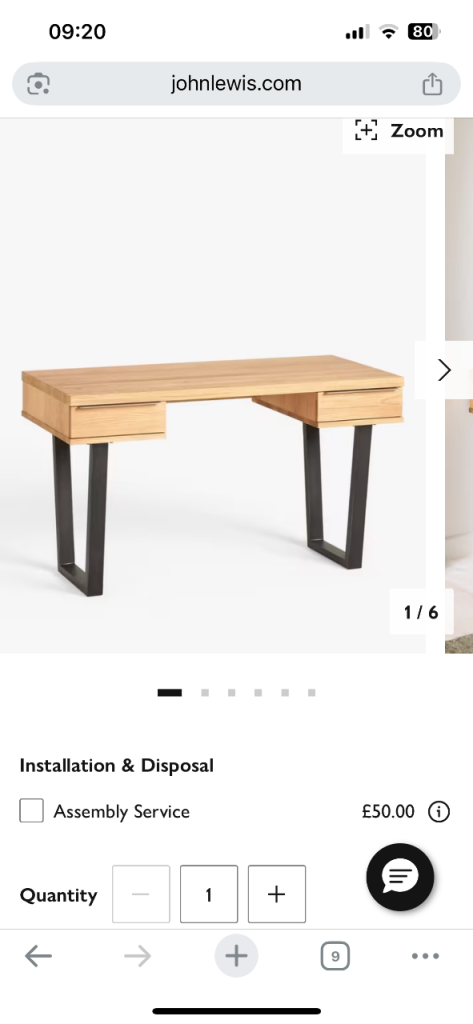Screen dimensions: 473x1024
Task: Go back with the browser back arrow
Action: [39, 956]
